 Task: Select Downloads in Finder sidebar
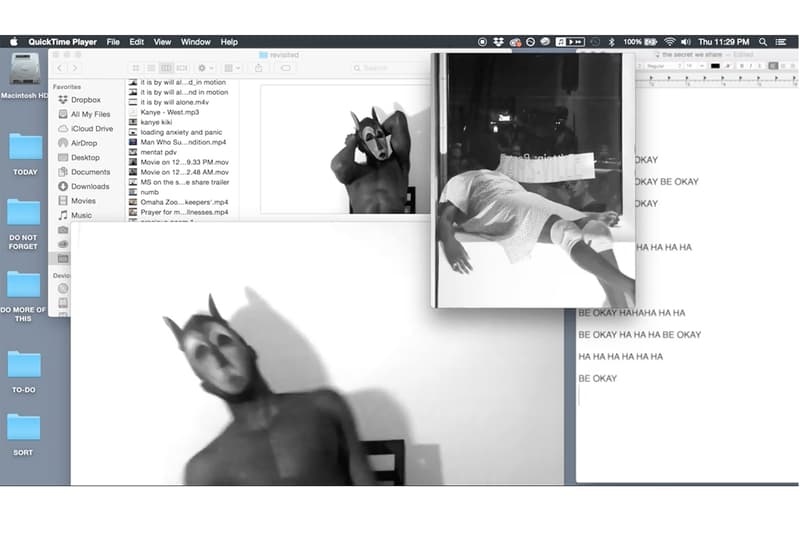click(x=90, y=186)
